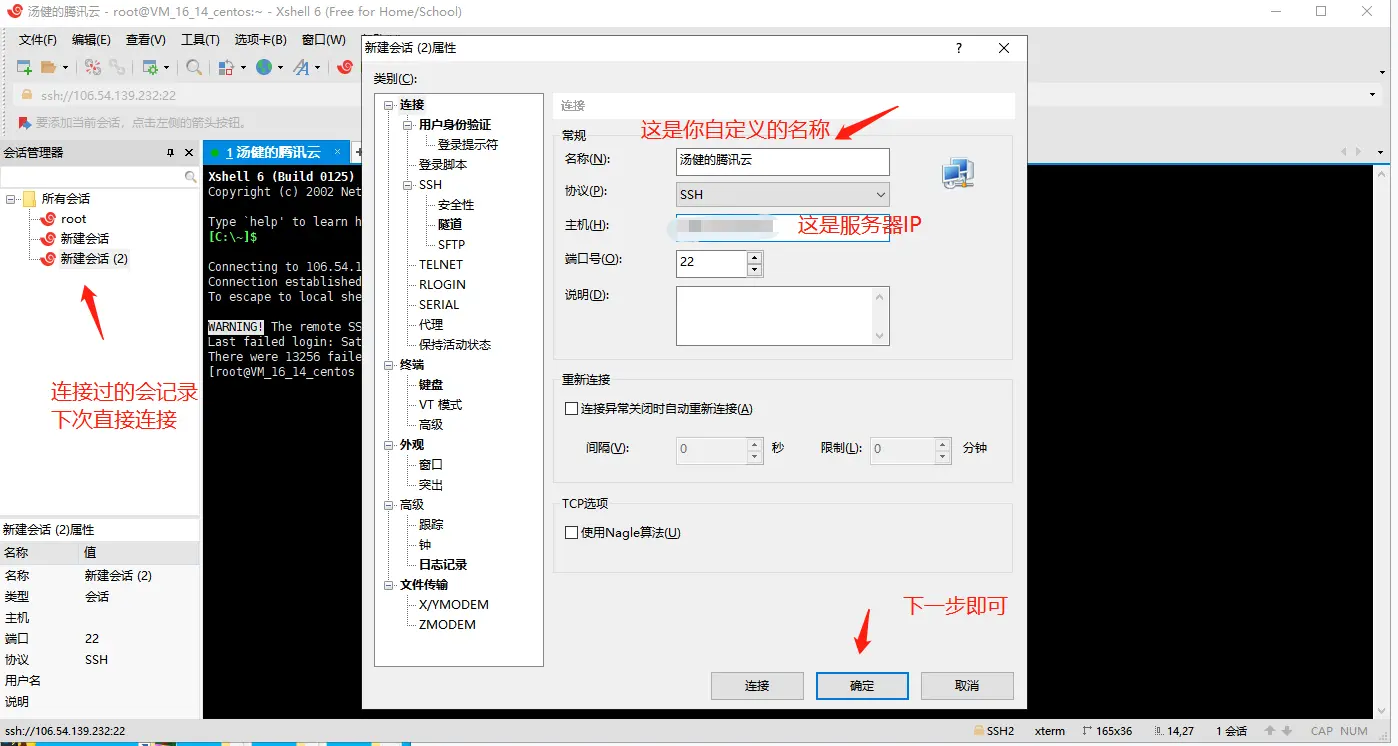The image size is (1398, 746).
Task: Increase the 端口号 value with the up arrow
Action: (754, 257)
